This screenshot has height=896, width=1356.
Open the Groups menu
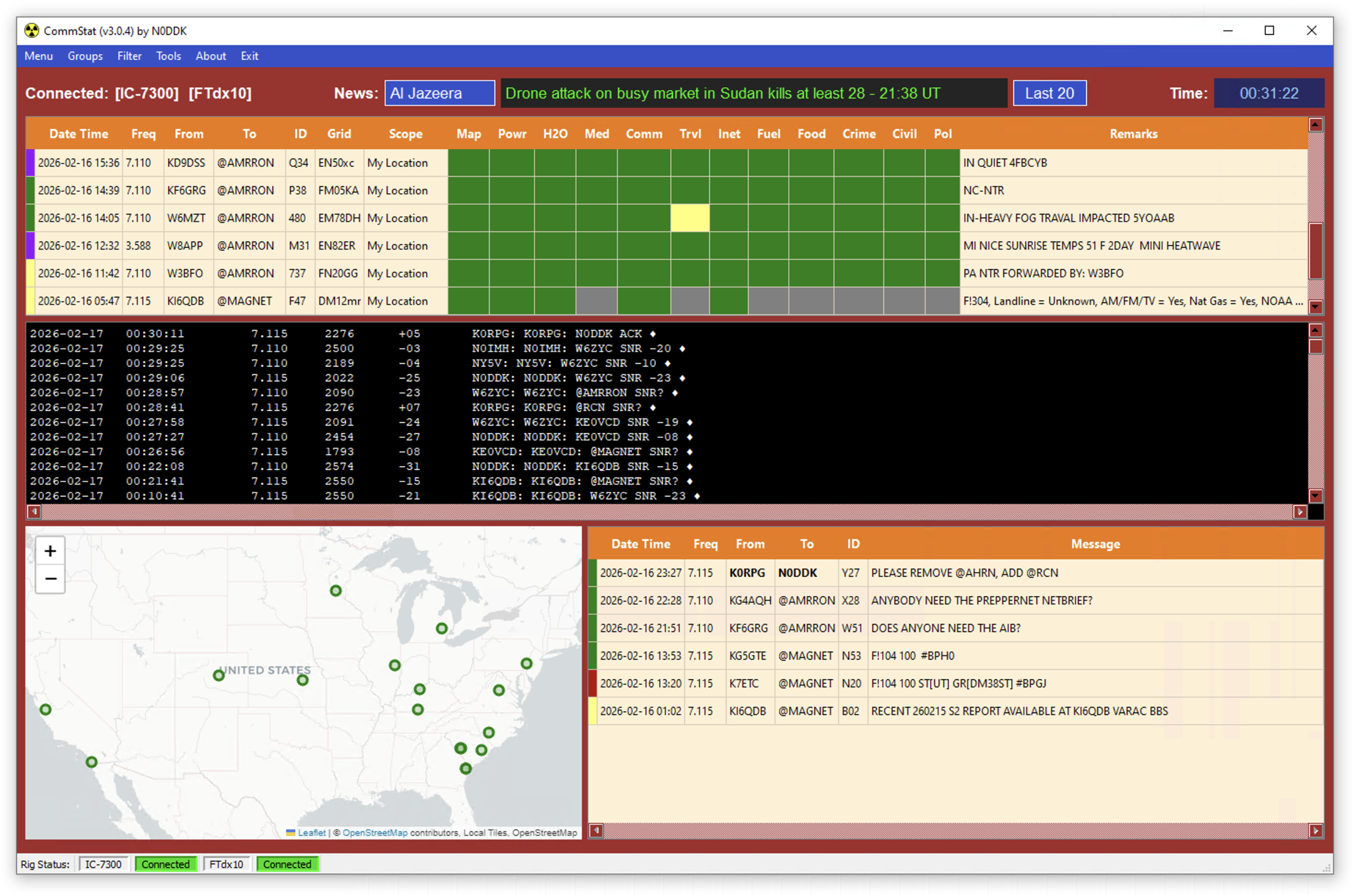click(x=85, y=56)
